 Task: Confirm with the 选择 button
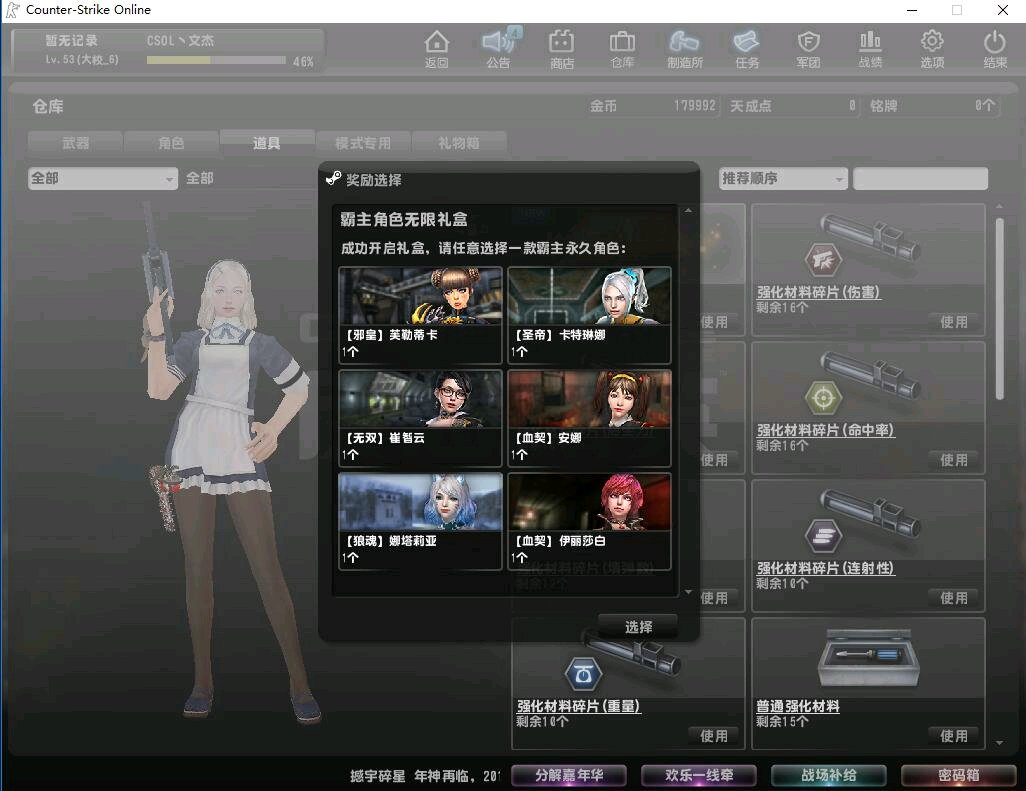(x=638, y=627)
